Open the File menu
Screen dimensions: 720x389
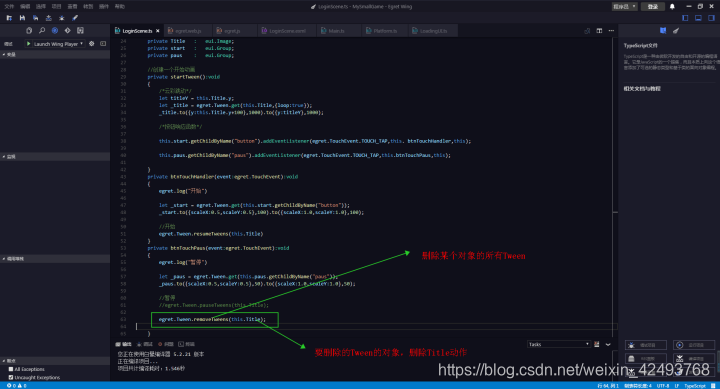pos(9,6)
